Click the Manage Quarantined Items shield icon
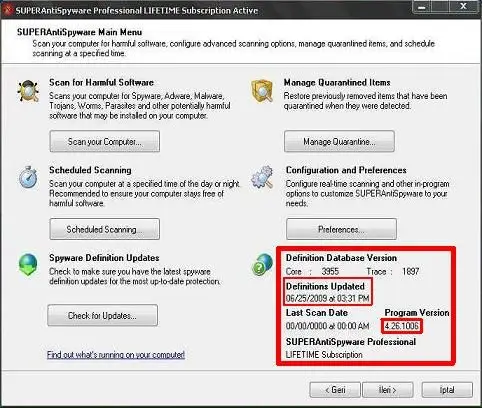Screen dimensions: 482x408 [x=262, y=91]
